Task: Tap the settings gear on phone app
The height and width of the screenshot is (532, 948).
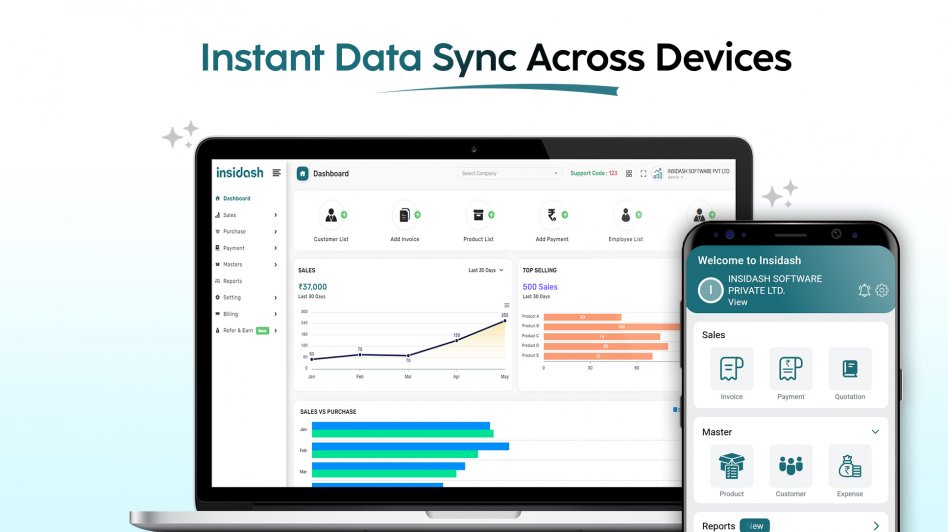Action: click(x=882, y=290)
